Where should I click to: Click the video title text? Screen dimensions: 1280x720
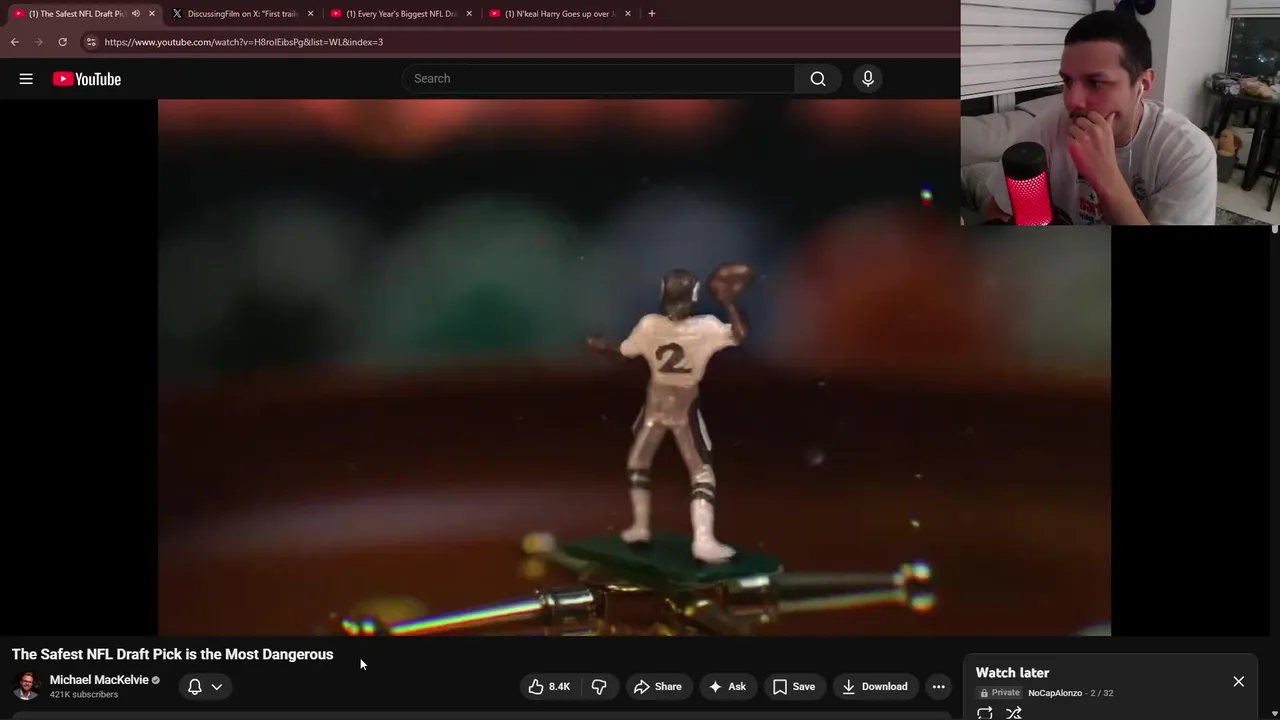pyautogui.click(x=173, y=654)
